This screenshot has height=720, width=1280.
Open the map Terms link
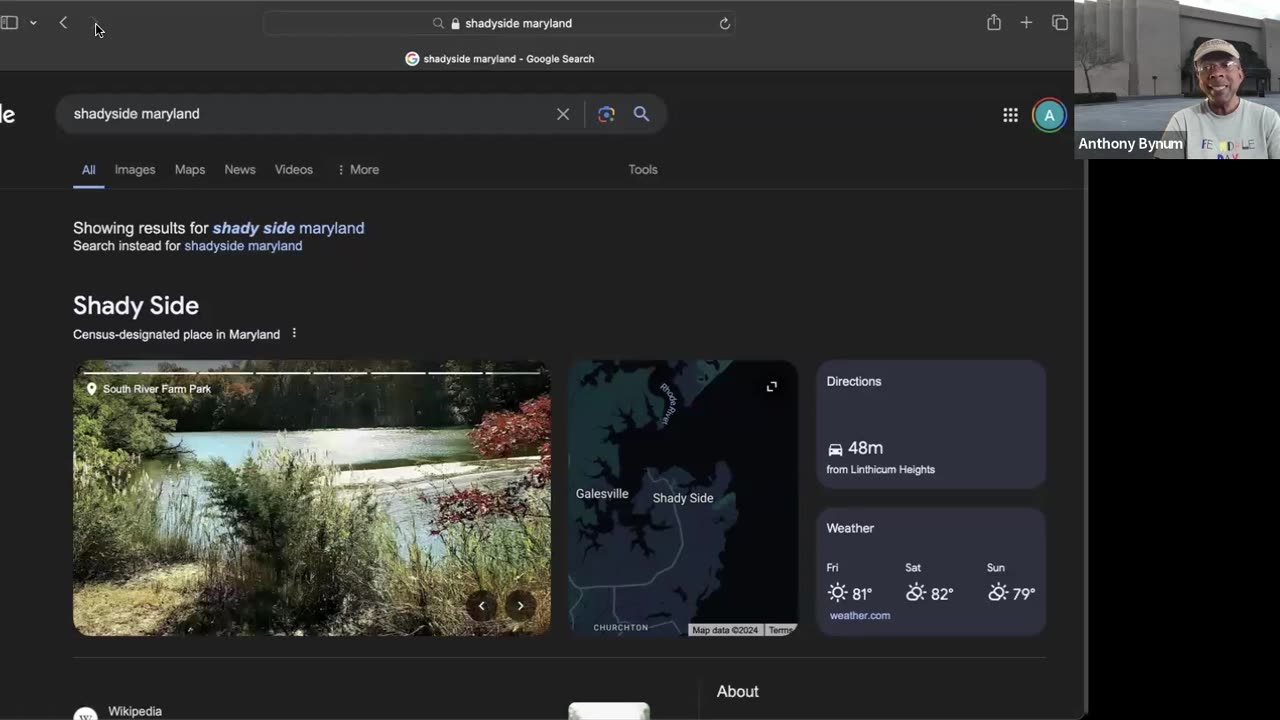[x=781, y=630]
